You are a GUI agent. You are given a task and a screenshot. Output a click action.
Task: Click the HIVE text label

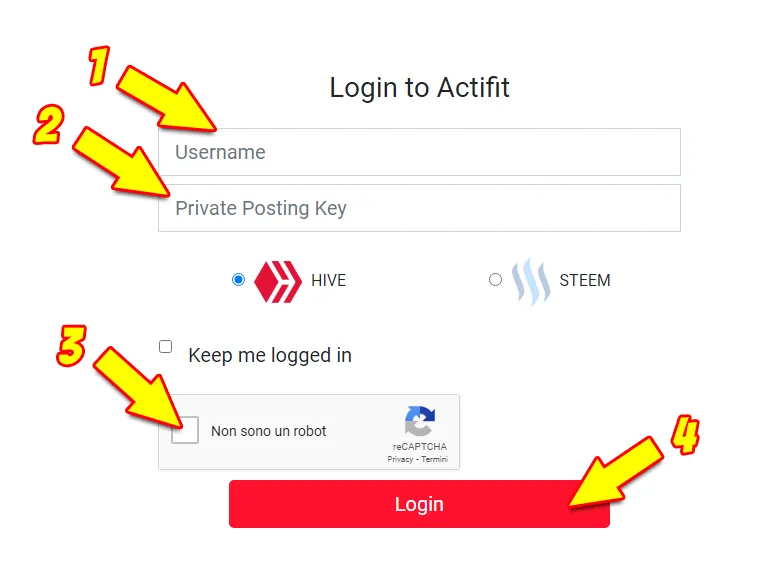[328, 281]
